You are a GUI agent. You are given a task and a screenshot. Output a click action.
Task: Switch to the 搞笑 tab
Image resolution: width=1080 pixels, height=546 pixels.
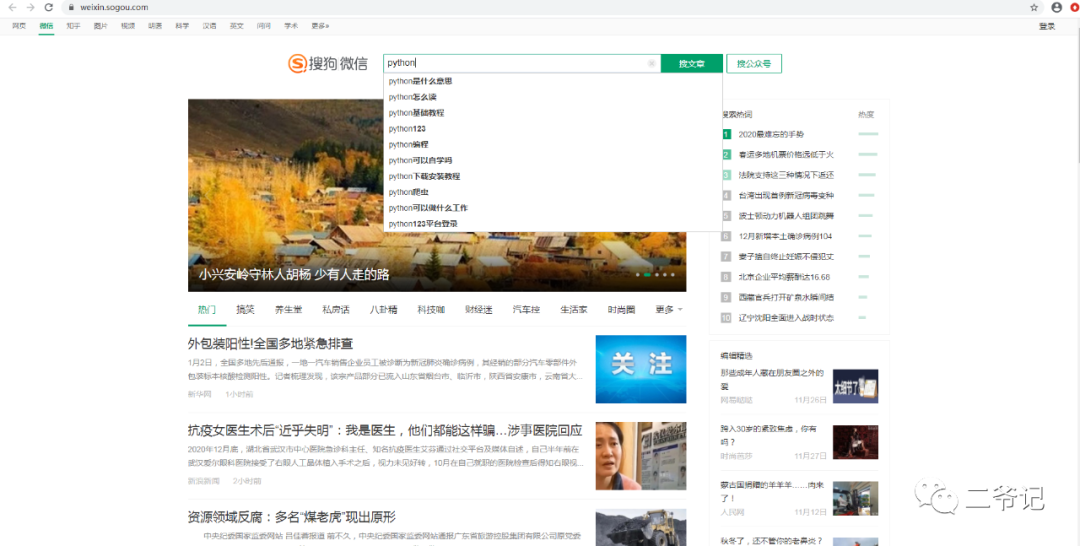245,310
